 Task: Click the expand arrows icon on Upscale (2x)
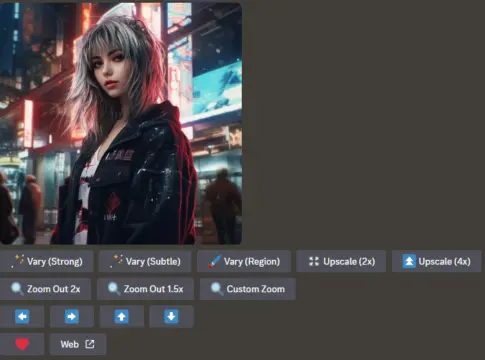coord(314,261)
